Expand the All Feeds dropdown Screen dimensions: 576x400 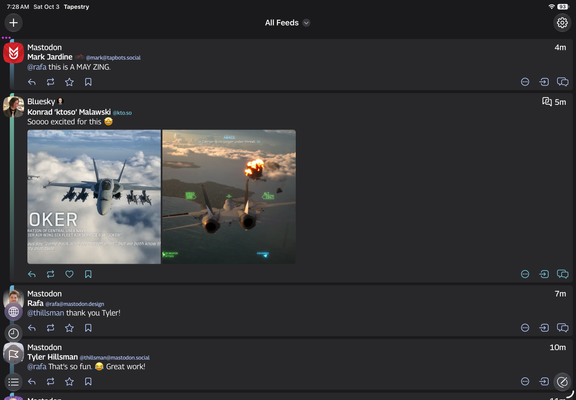click(287, 23)
